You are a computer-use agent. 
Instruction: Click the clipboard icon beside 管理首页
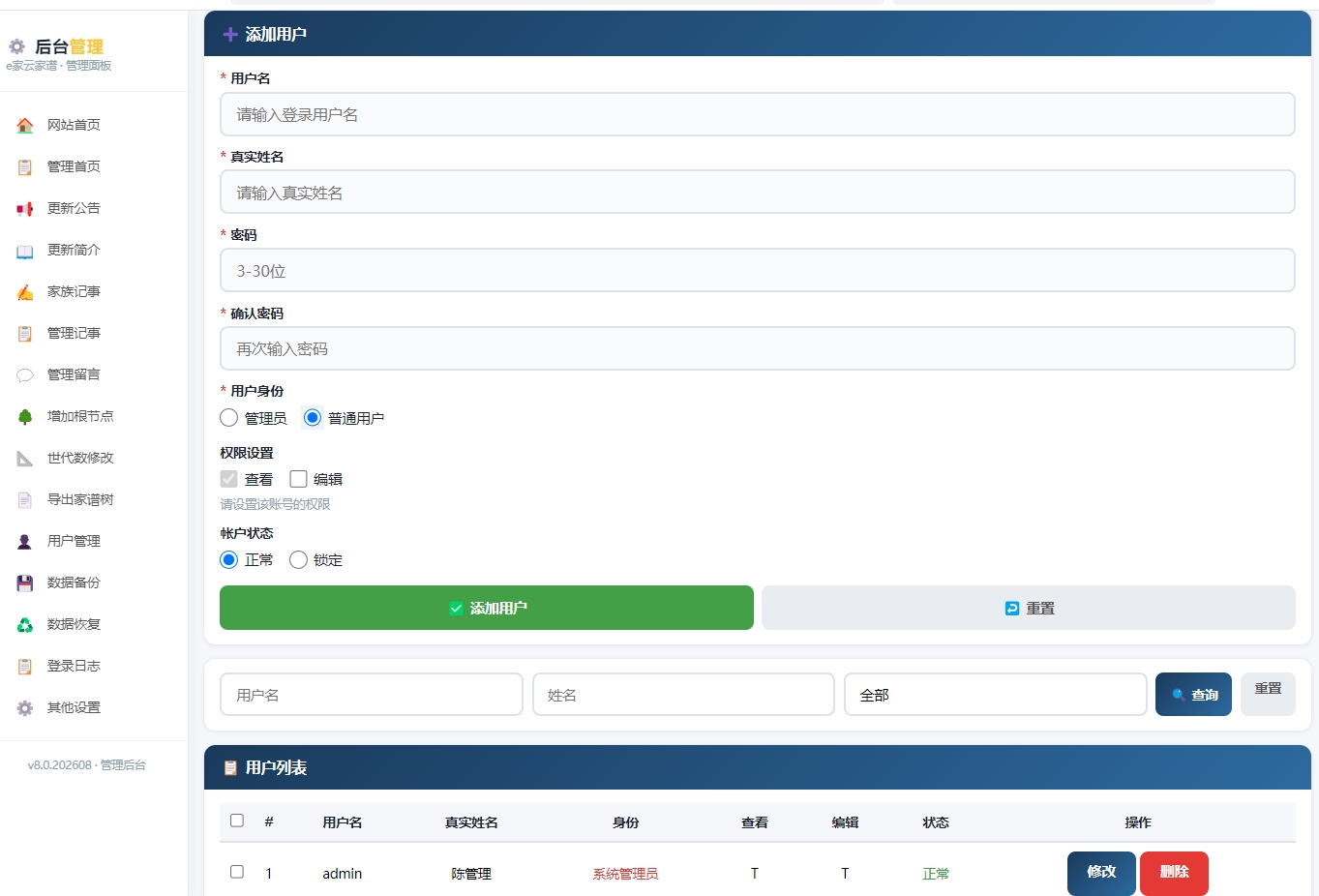click(x=25, y=166)
